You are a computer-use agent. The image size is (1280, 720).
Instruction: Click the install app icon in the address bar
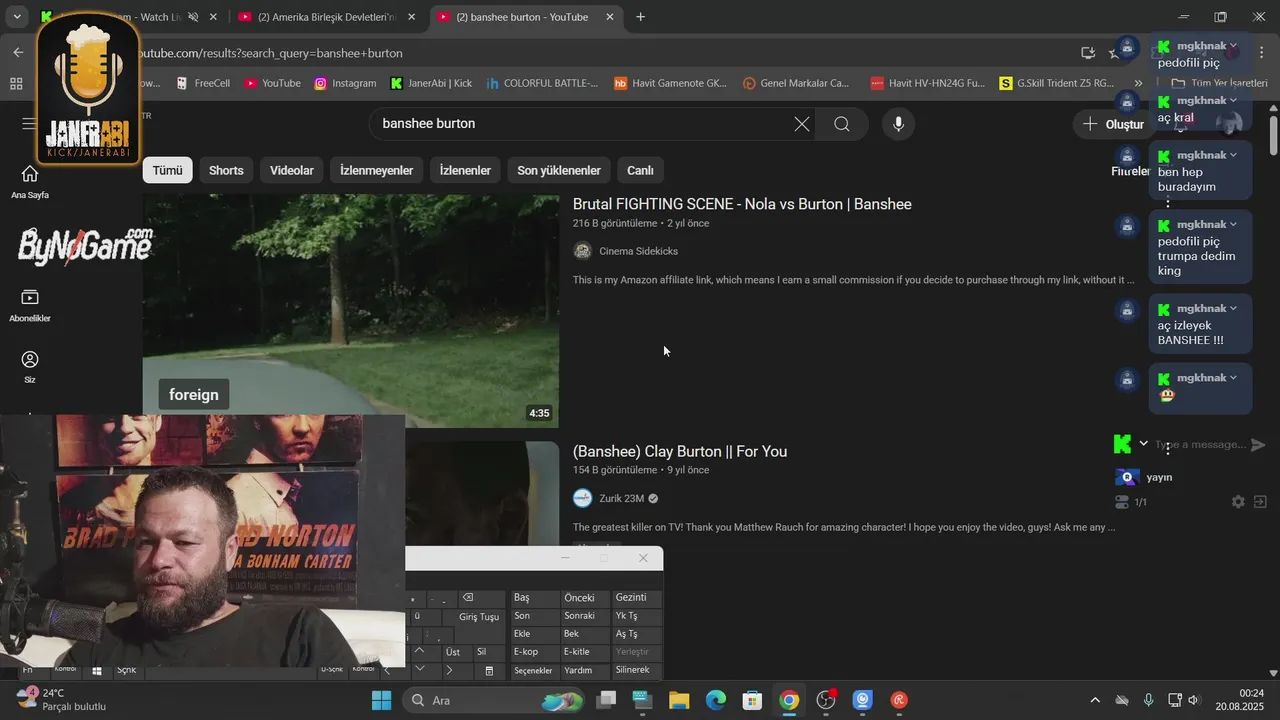point(1088,52)
